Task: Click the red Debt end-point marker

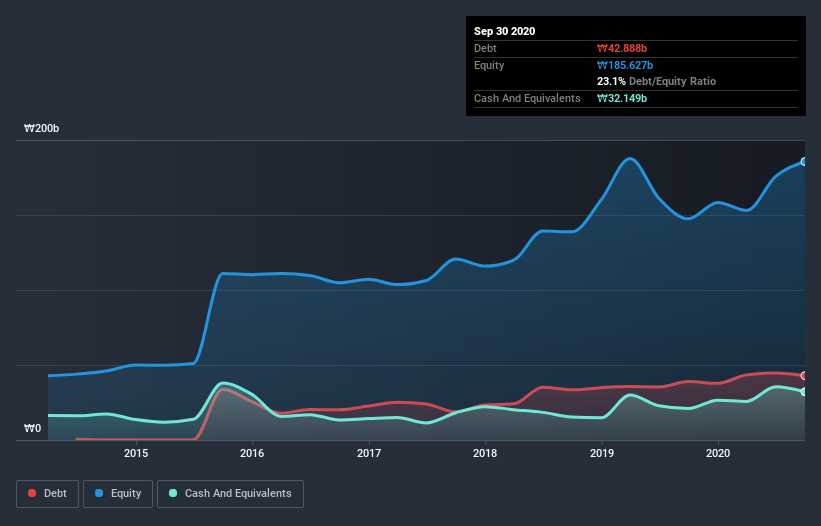Action: (x=804, y=376)
